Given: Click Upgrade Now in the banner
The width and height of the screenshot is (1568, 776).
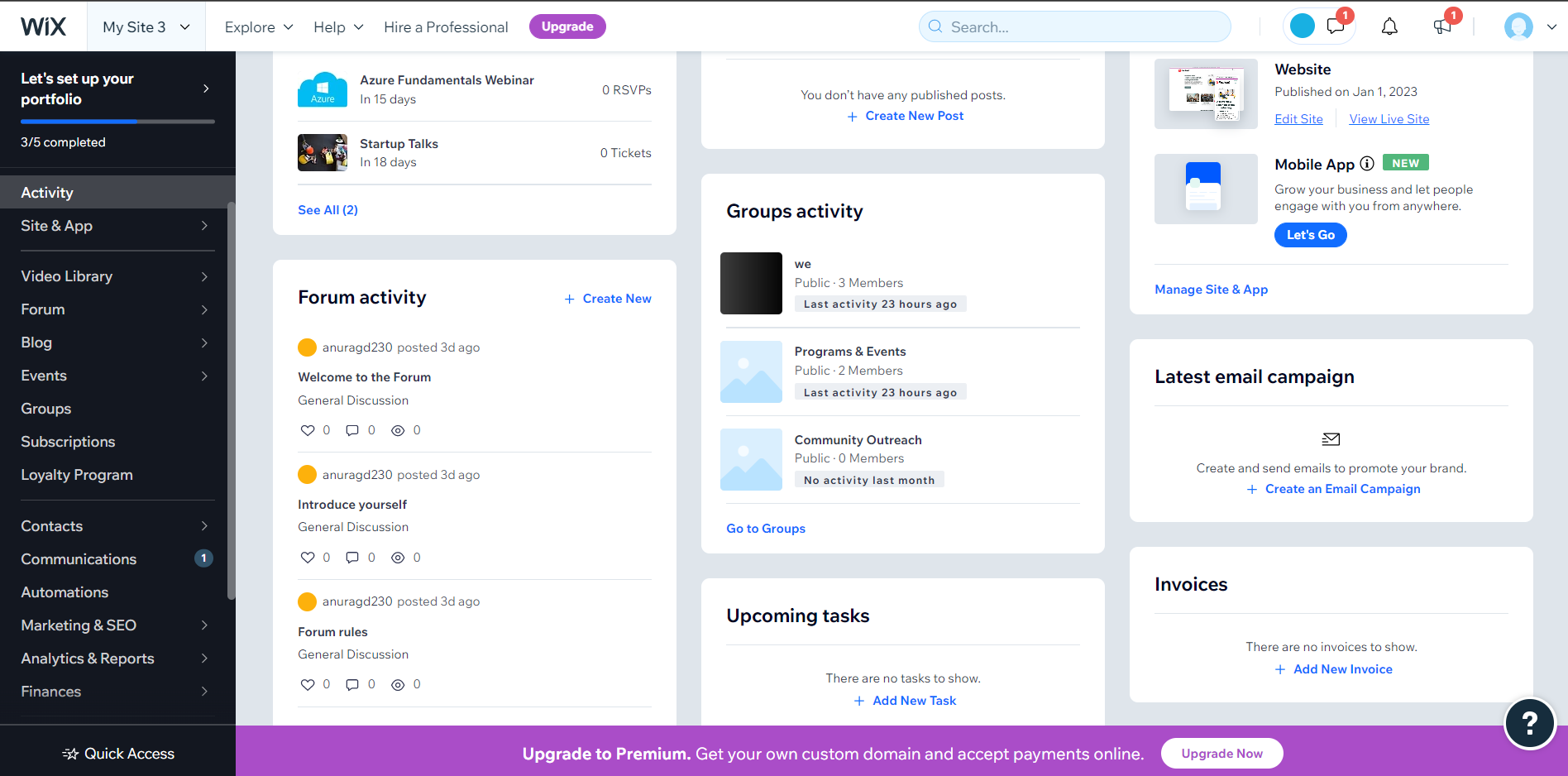Looking at the screenshot, I should point(1221,753).
